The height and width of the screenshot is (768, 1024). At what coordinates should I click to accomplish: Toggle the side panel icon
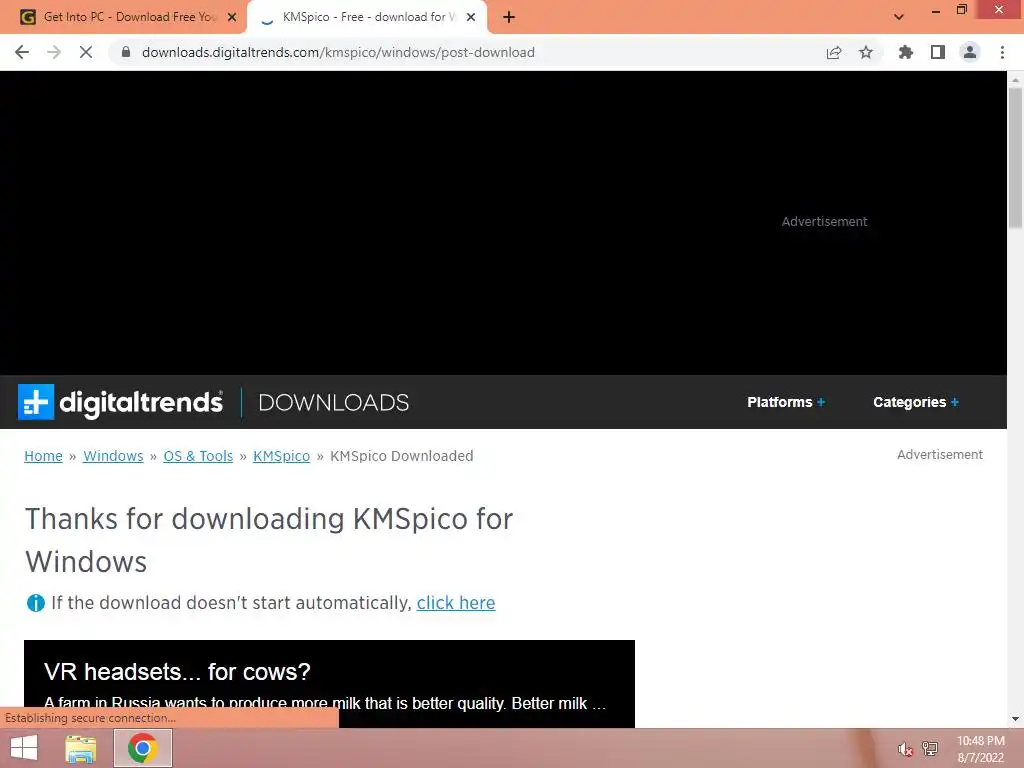coord(938,52)
